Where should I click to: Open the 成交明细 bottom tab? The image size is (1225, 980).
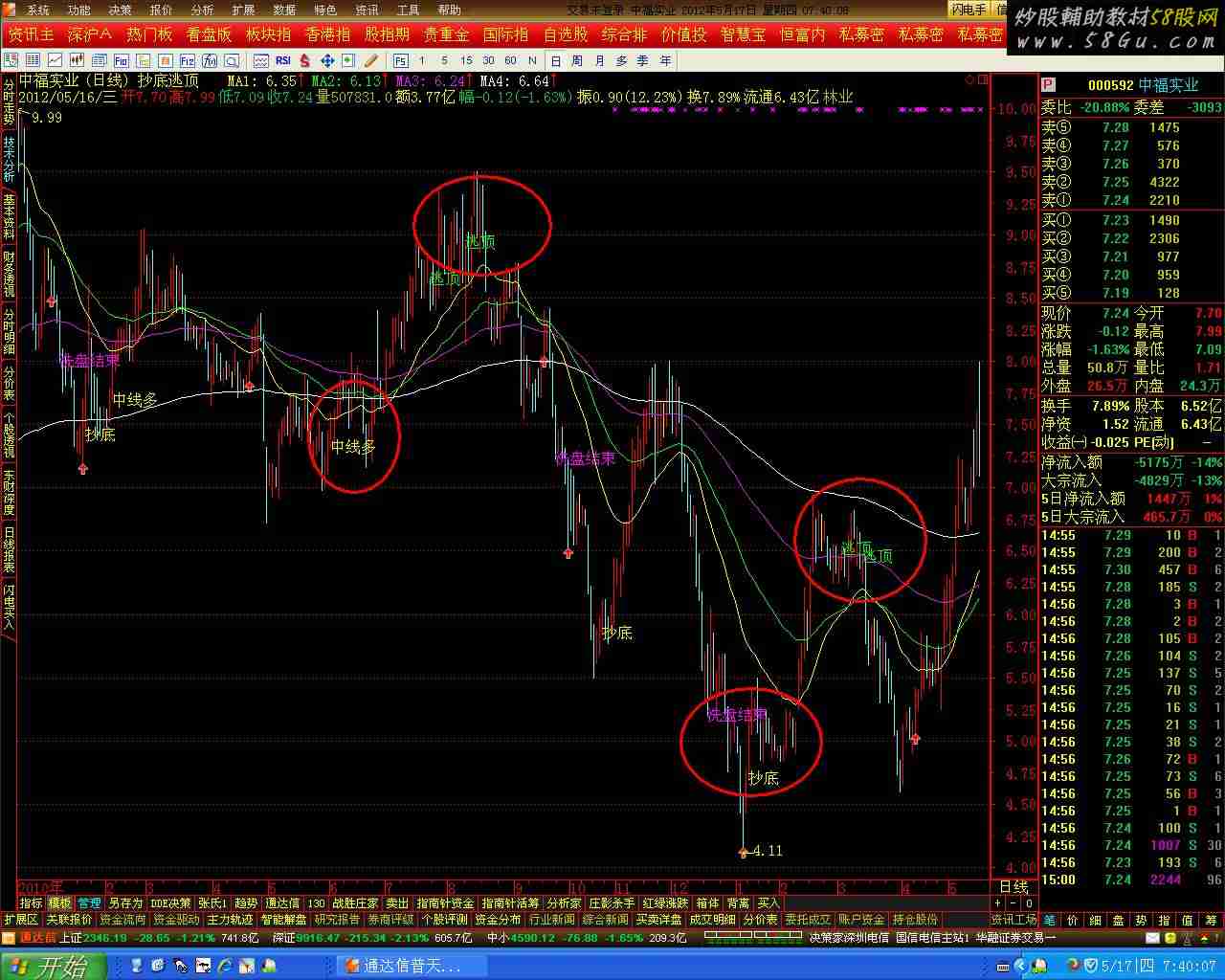[713, 920]
